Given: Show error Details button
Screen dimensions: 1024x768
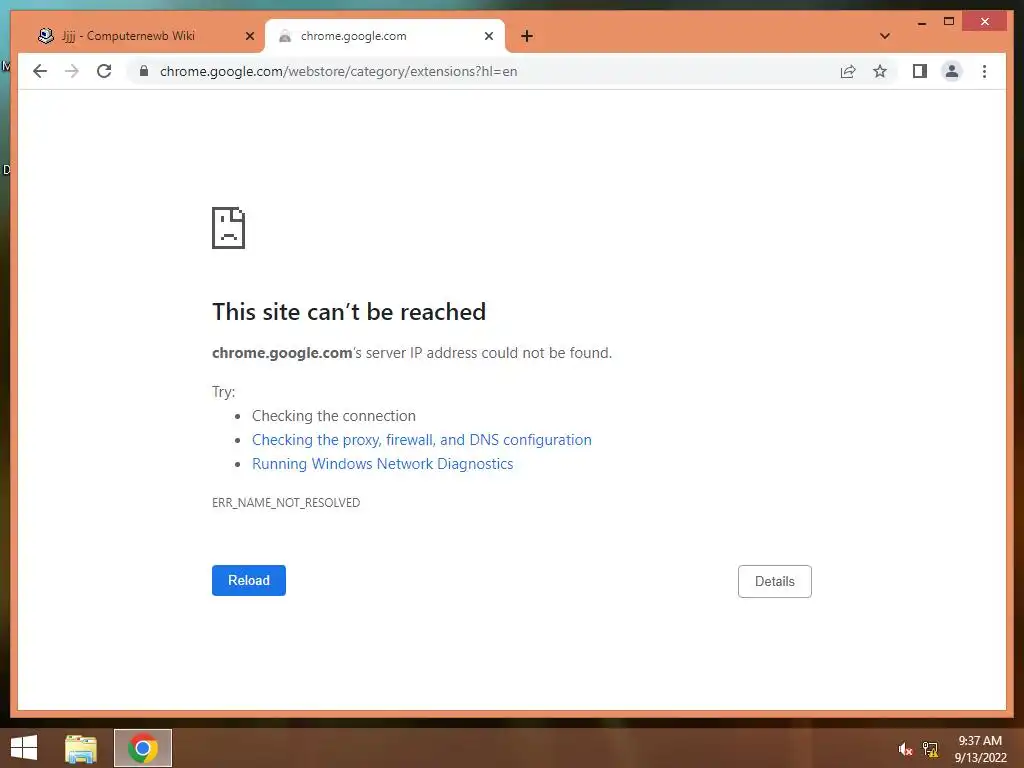Looking at the screenshot, I should tap(775, 581).
